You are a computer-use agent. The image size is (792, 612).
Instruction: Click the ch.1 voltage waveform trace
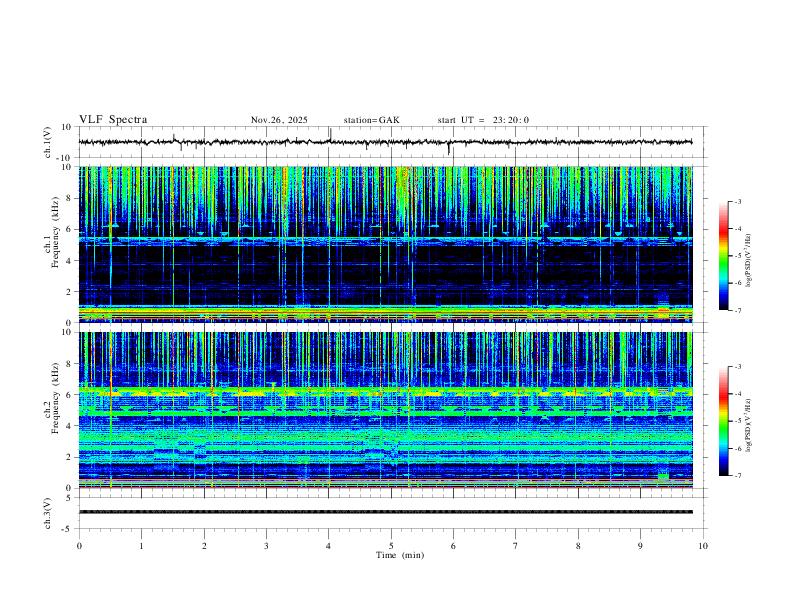click(385, 142)
